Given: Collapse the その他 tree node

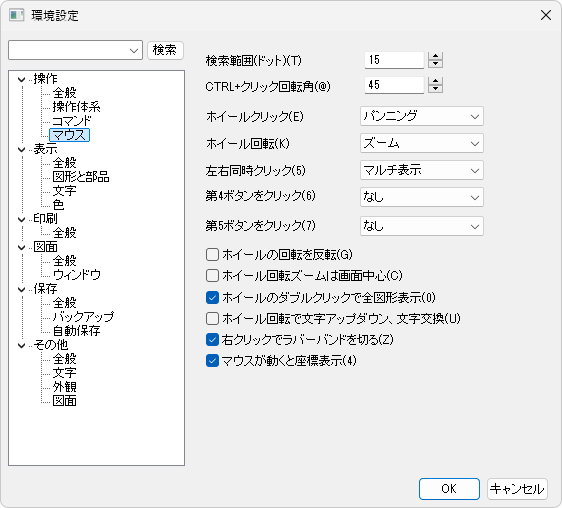Looking at the screenshot, I should (x=22, y=345).
